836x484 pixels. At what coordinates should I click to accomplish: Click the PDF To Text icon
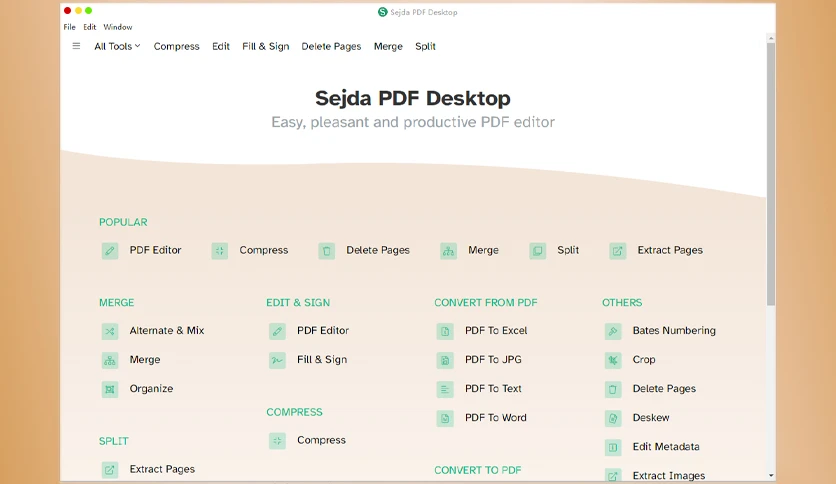[x=445, y=389]
